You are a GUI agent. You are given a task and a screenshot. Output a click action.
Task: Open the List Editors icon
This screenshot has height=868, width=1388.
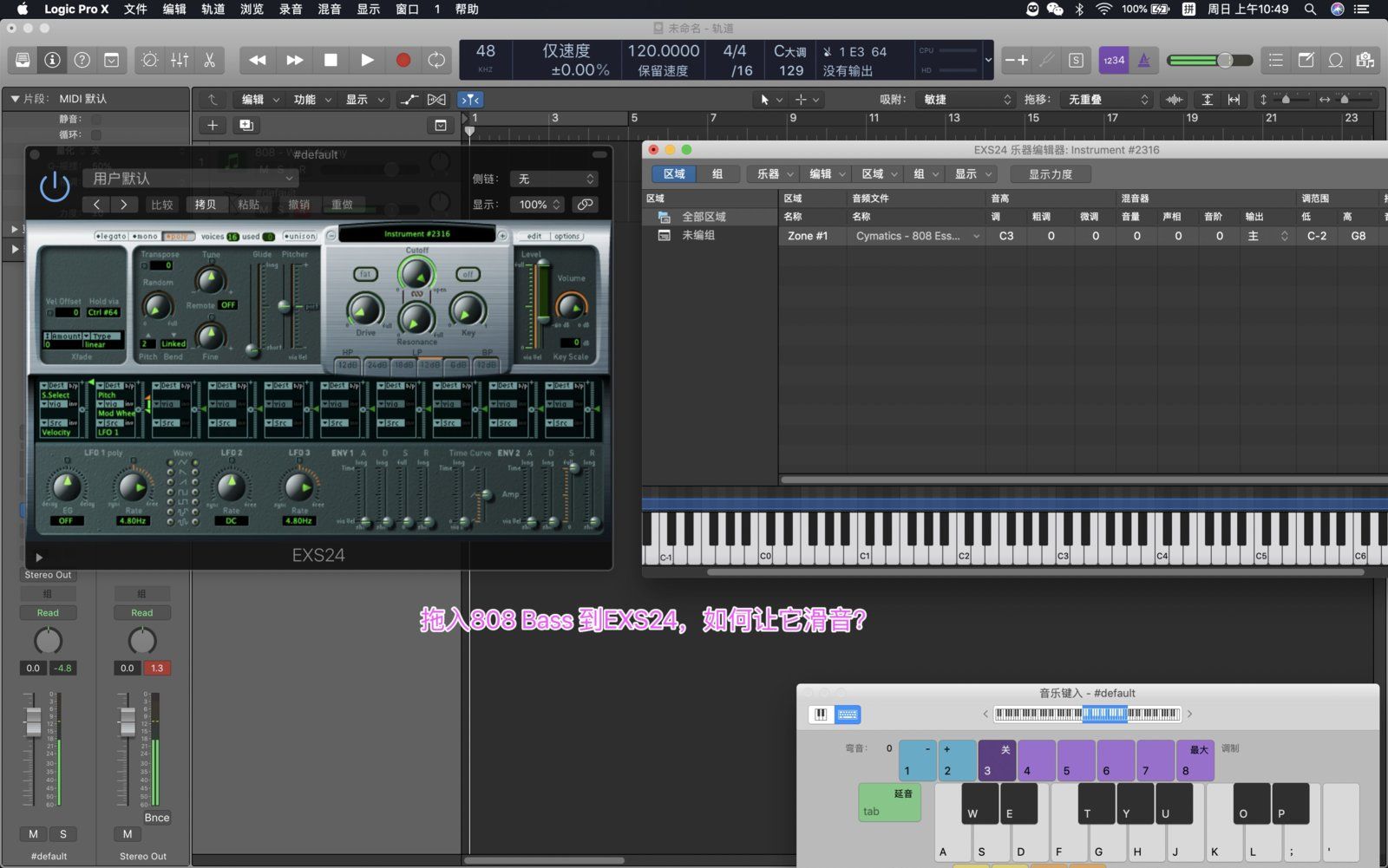[1276, 60]
